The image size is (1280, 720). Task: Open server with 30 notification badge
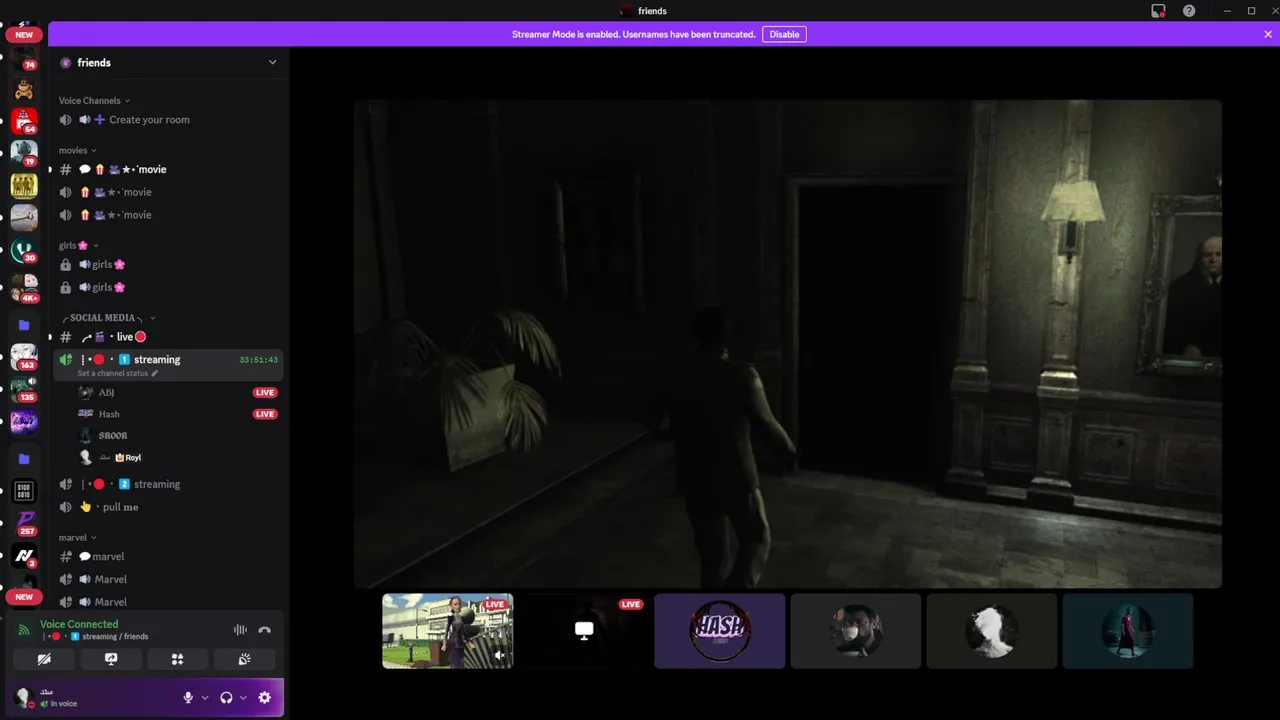(x=24, y=250)
